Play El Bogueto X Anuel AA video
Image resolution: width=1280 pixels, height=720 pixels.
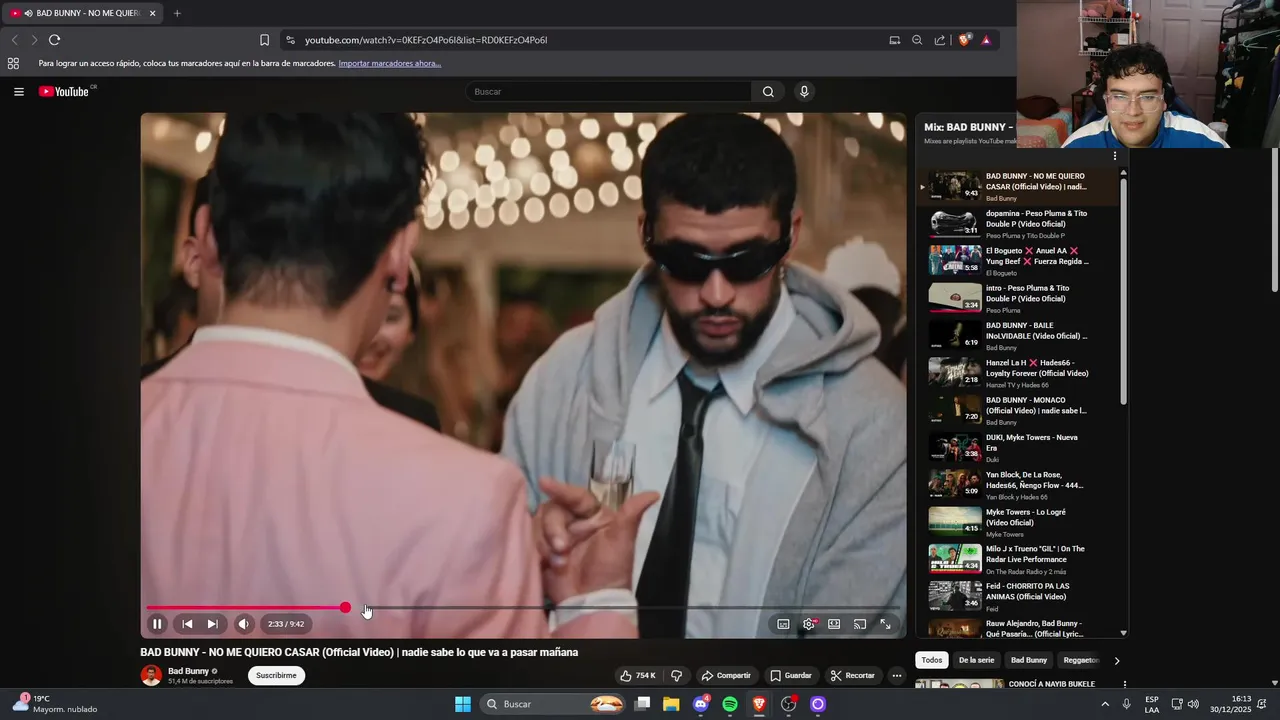pyautogui.click(x=1018, y=261)
